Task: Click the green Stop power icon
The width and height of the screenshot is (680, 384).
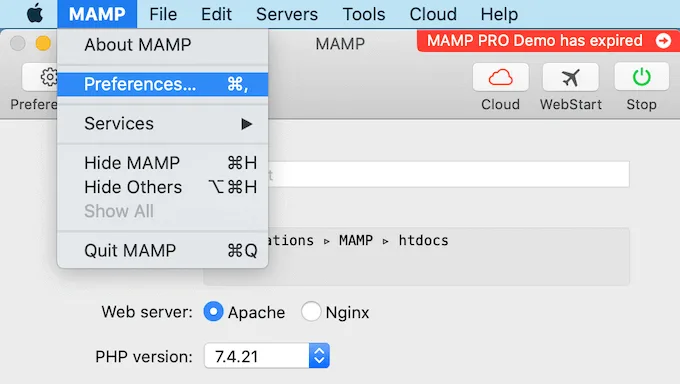Action: [641, 77]
